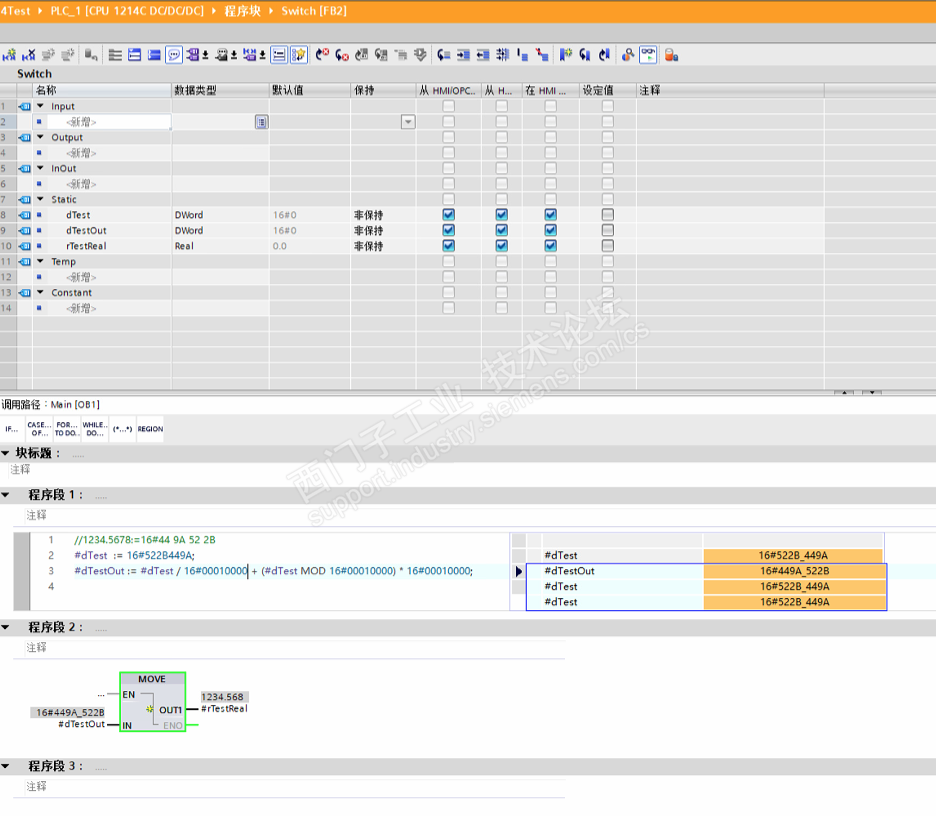Click the show all rows icon after network buttons

pyautogui.click(x=115, y=56)
